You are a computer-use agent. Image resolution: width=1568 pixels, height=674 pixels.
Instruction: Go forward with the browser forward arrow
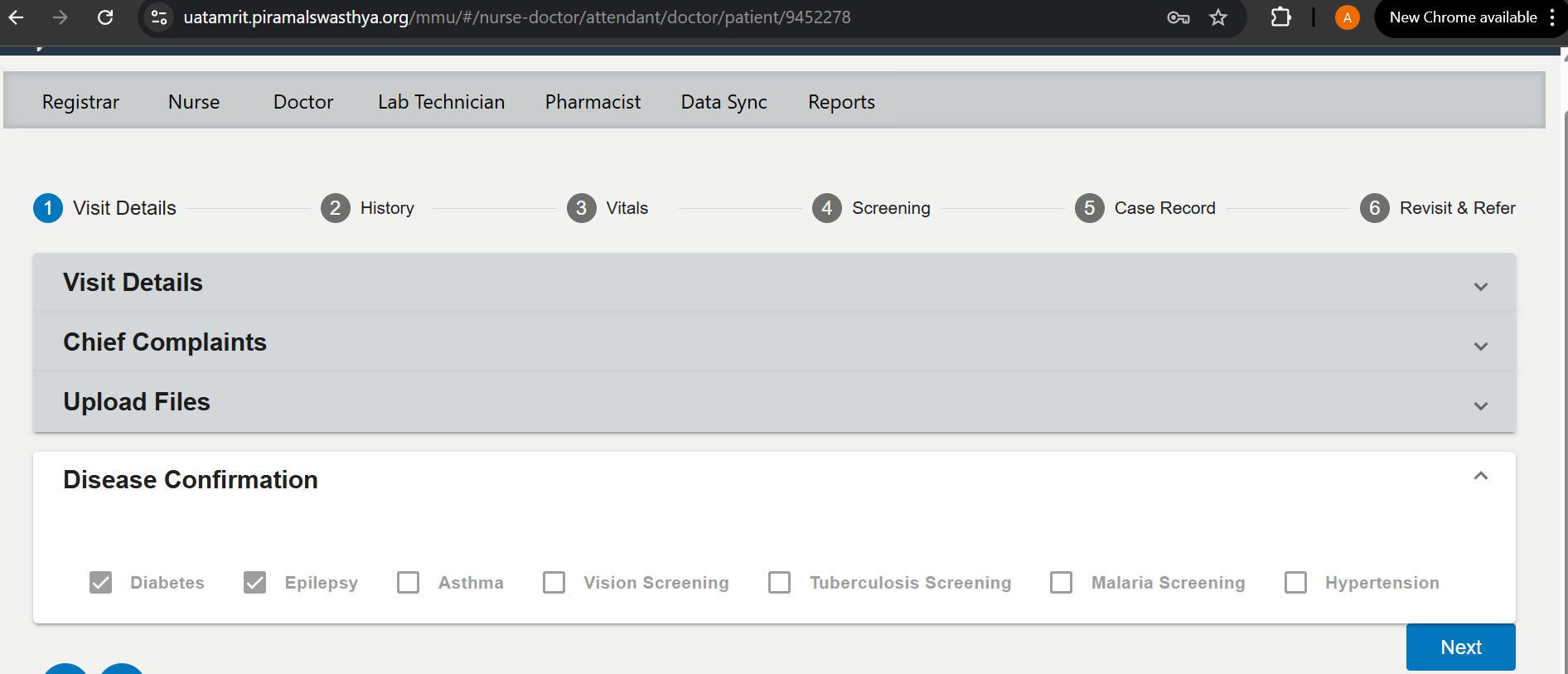tap(60, 17)
